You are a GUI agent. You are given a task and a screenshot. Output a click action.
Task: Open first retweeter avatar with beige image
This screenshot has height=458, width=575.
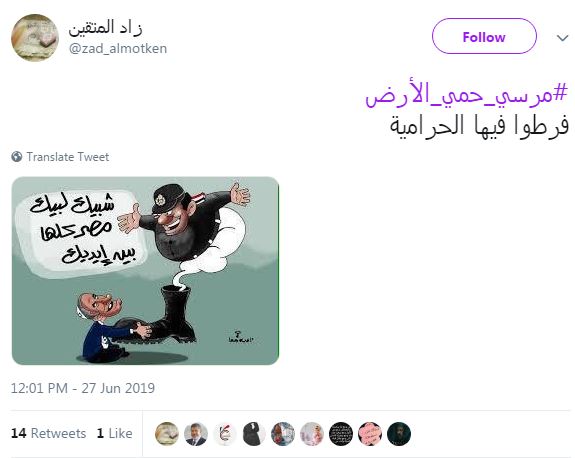(x=167, y=434)
